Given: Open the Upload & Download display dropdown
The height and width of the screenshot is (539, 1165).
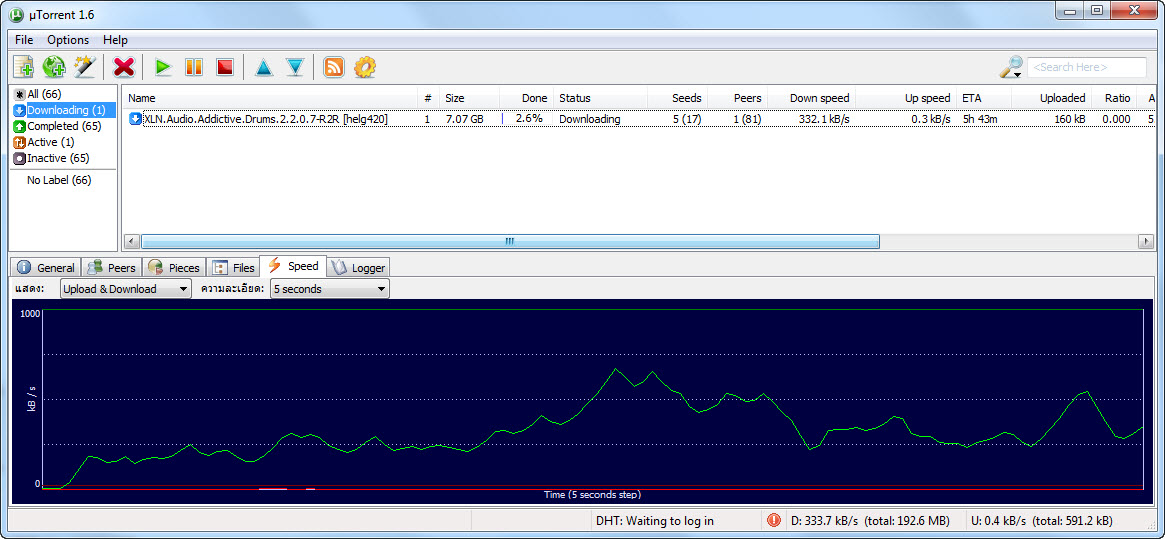Looking at the screenshot, I should [126, 289].
